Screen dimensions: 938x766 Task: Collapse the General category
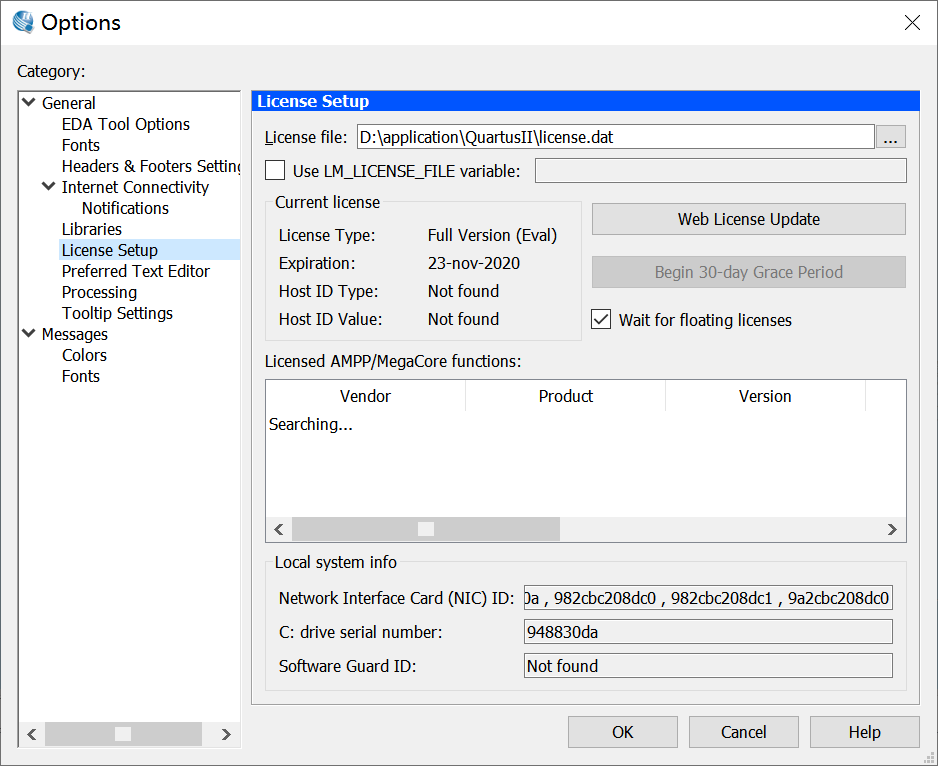coord(28,102)
